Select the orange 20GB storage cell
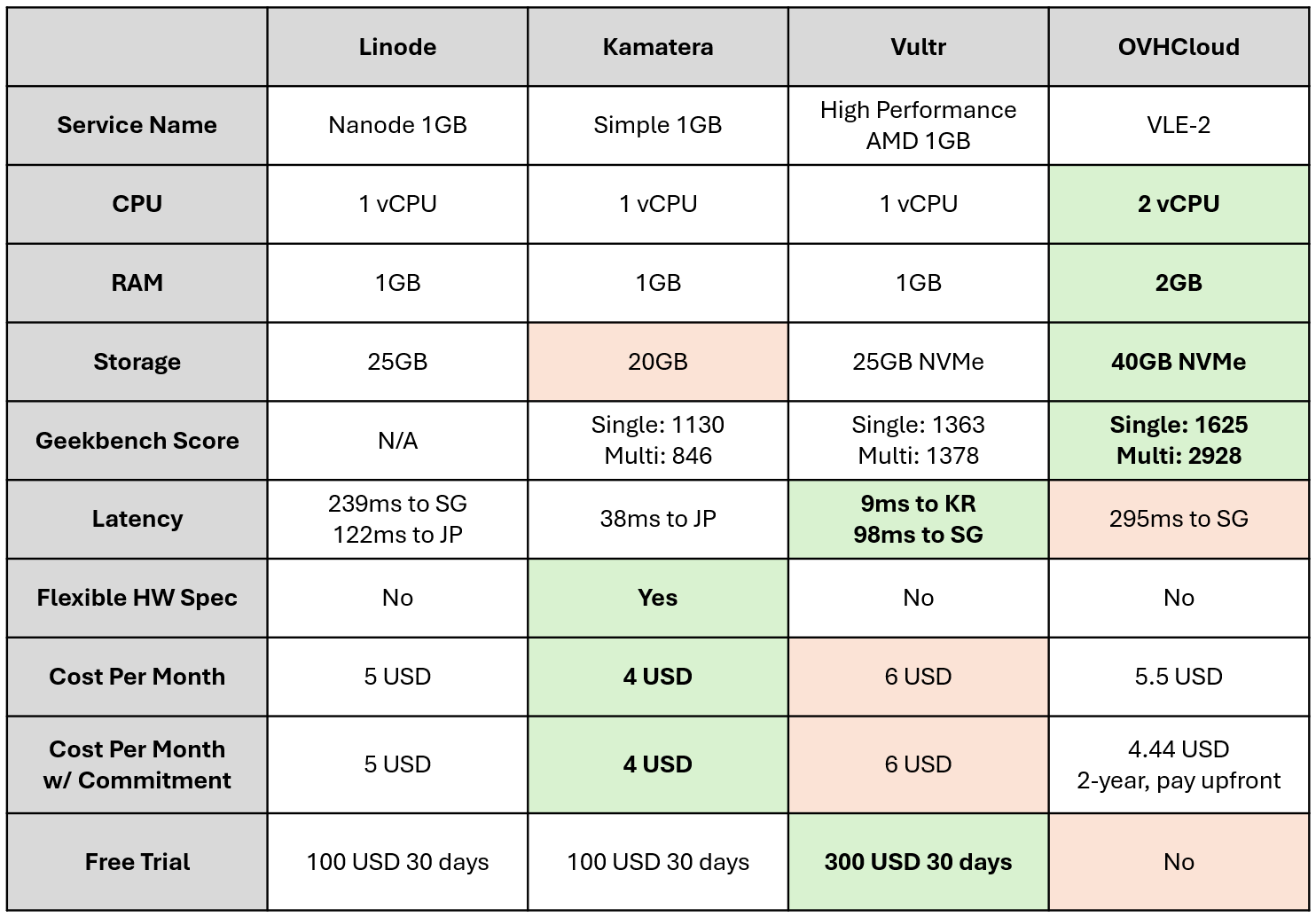 (658, 362)
